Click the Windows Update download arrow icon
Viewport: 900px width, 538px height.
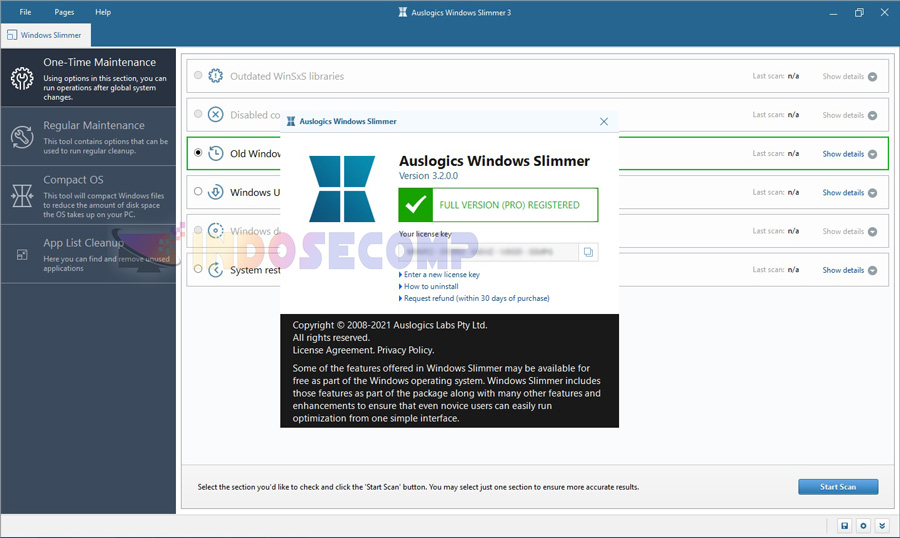(215, 192)
